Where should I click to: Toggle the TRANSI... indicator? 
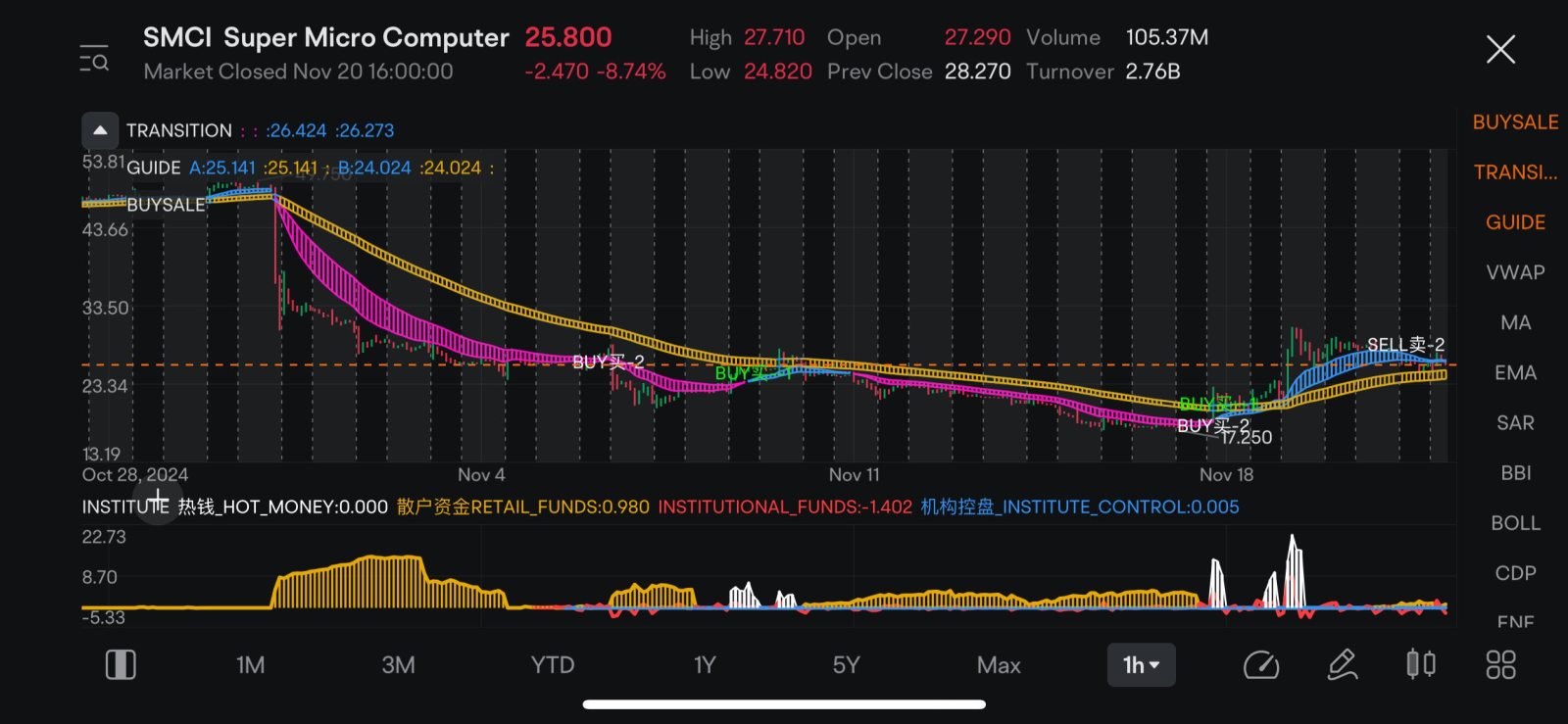tap(1515, 172)
